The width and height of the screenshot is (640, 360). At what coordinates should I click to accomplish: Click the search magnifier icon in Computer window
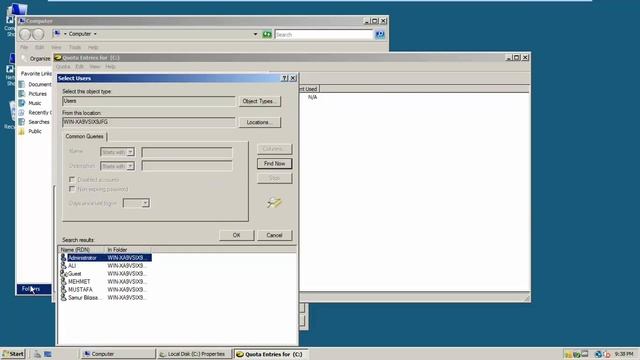[x=380, y=35]
